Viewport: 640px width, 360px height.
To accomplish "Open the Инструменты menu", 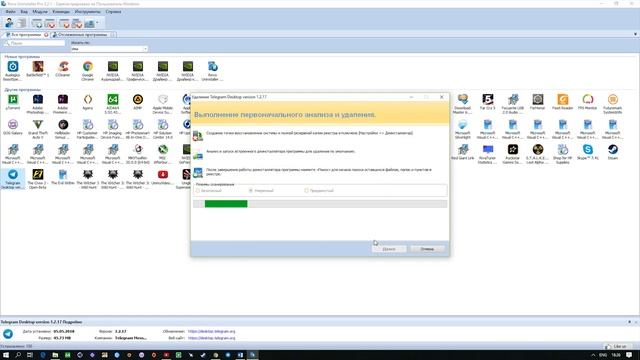I will [x=87, y=12].
